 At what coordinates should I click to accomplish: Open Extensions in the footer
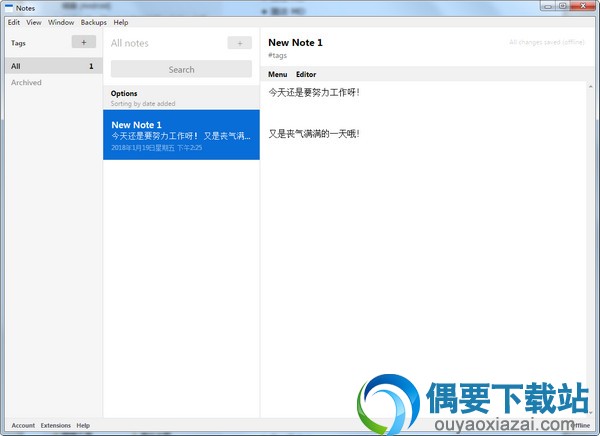tap(55, 425)
